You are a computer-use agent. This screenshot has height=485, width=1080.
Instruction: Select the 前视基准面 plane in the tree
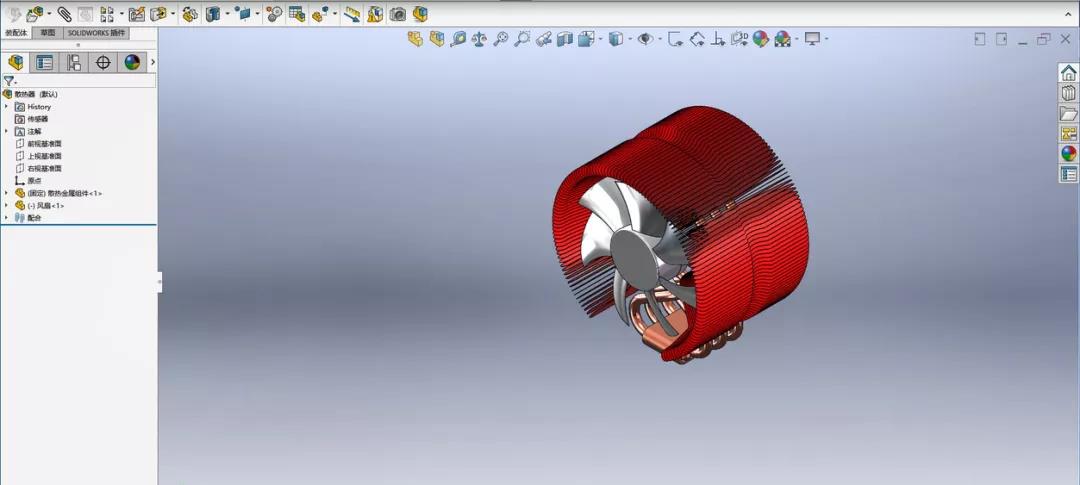coord(44,143)
